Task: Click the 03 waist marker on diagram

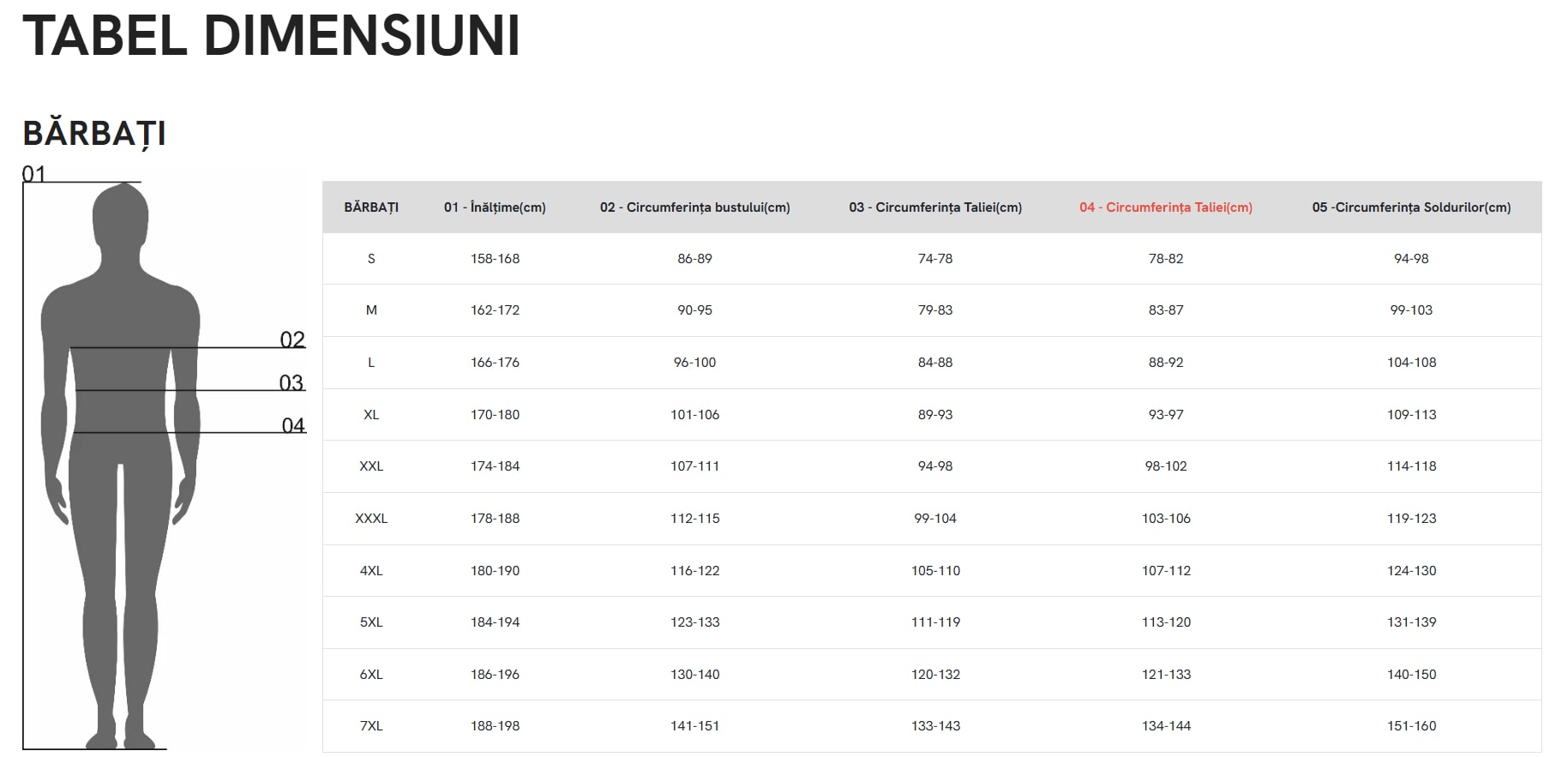Action: pyautogui.click(x=291, y=382)
